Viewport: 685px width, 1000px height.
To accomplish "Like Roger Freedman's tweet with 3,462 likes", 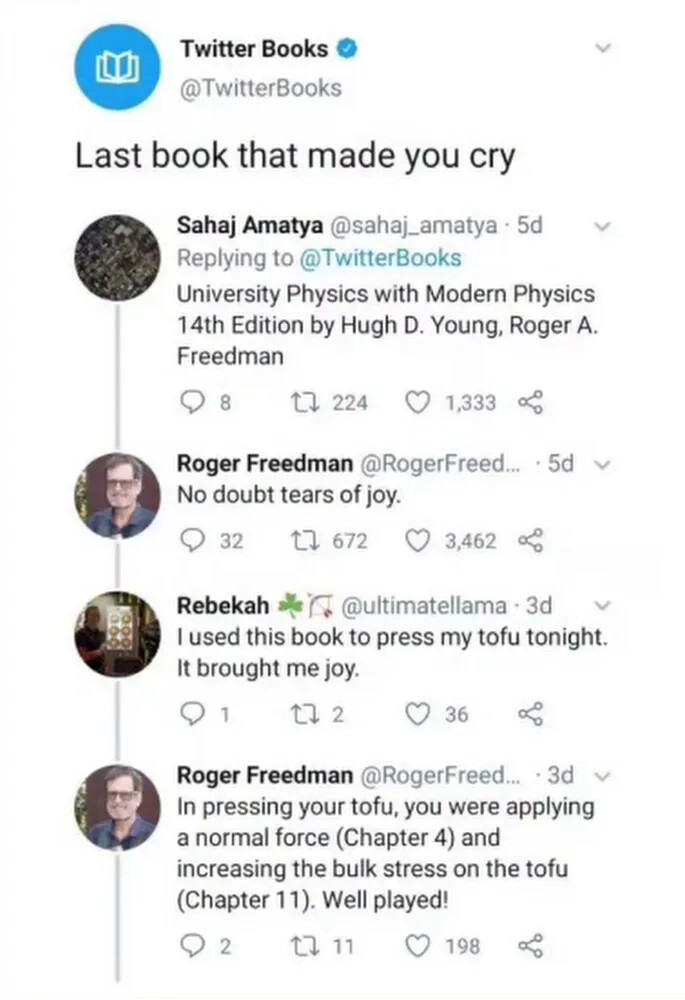I will point(417,541).
